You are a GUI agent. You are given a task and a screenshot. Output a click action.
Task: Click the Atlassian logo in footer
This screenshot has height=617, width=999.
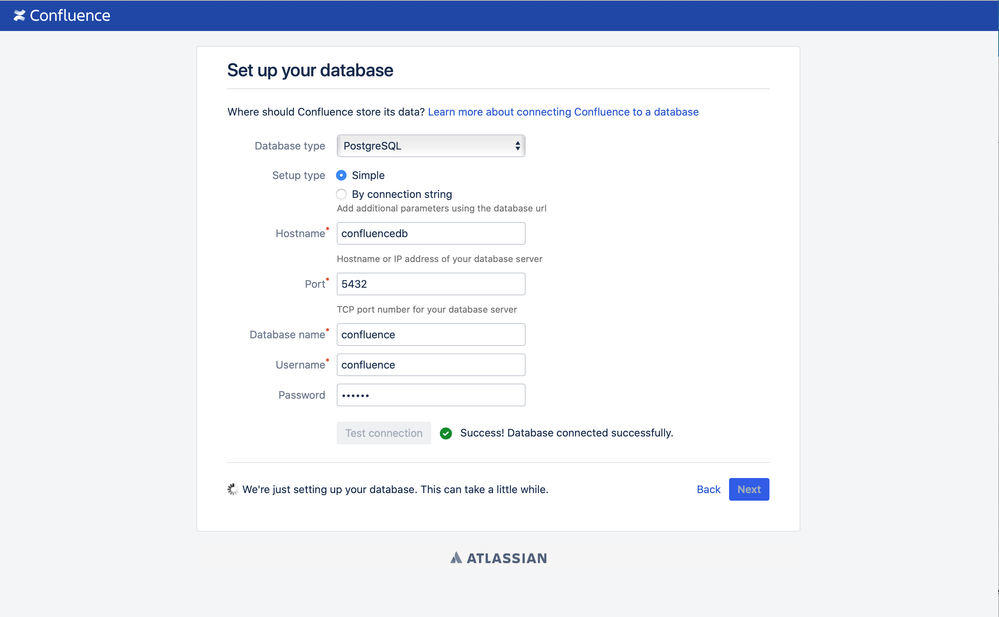(499, 558)
